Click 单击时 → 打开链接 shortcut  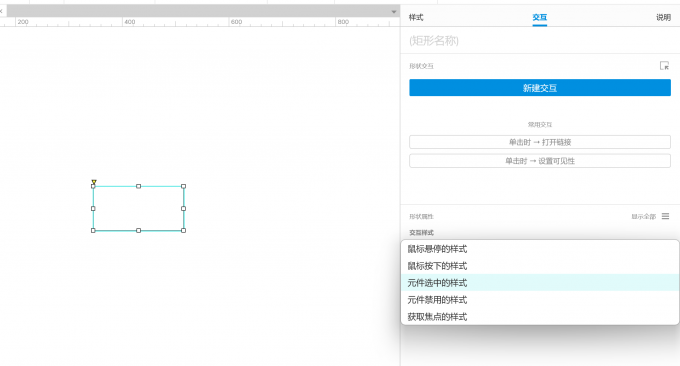(539, 142)
